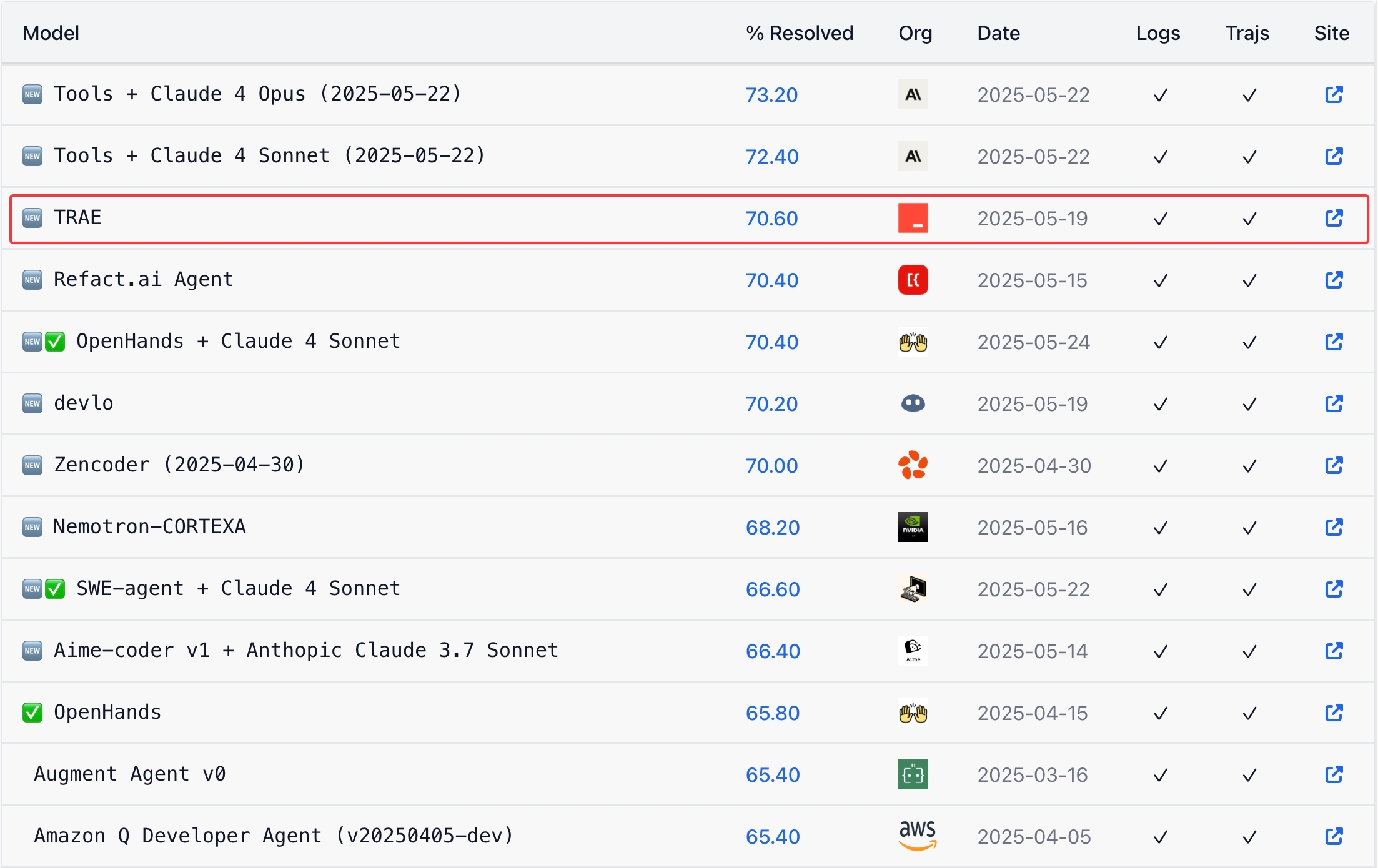This screenshot has height=868, width=1378.
Task: Open 72.40 resolved score link
Action: pos(772,157)
